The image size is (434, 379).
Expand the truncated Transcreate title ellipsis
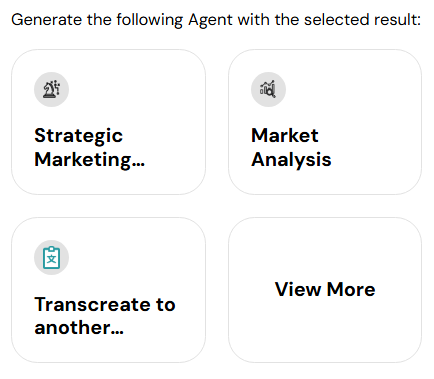[x=117, y=332]
